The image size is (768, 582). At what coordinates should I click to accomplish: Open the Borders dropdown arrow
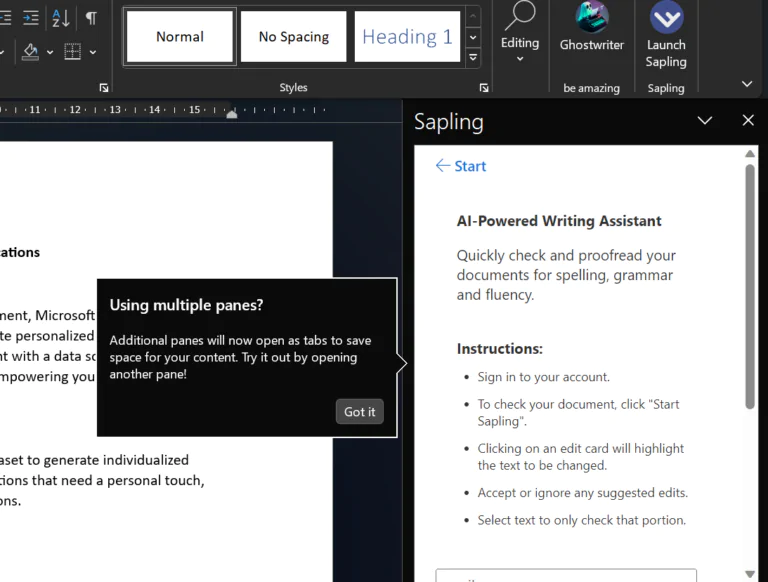pos(93,52)
